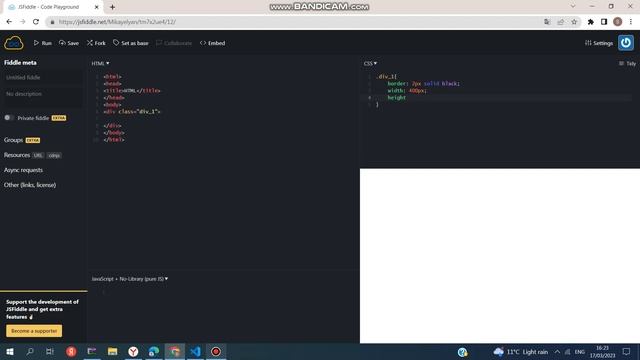Close the JSFiddle browser tab
Image resolution: width=640 pixels, height=360 pixels.
(x=97, y=7)
